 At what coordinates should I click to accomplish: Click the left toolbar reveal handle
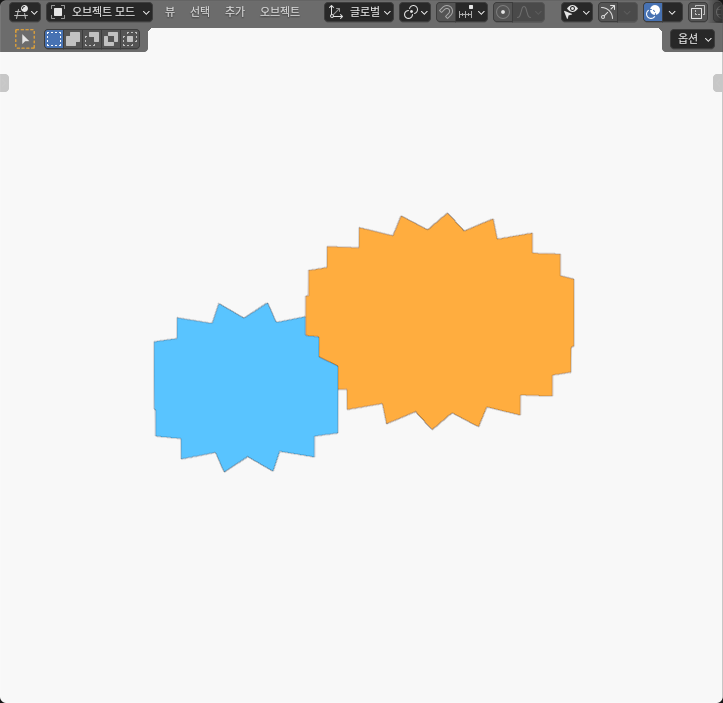(4, 83)
